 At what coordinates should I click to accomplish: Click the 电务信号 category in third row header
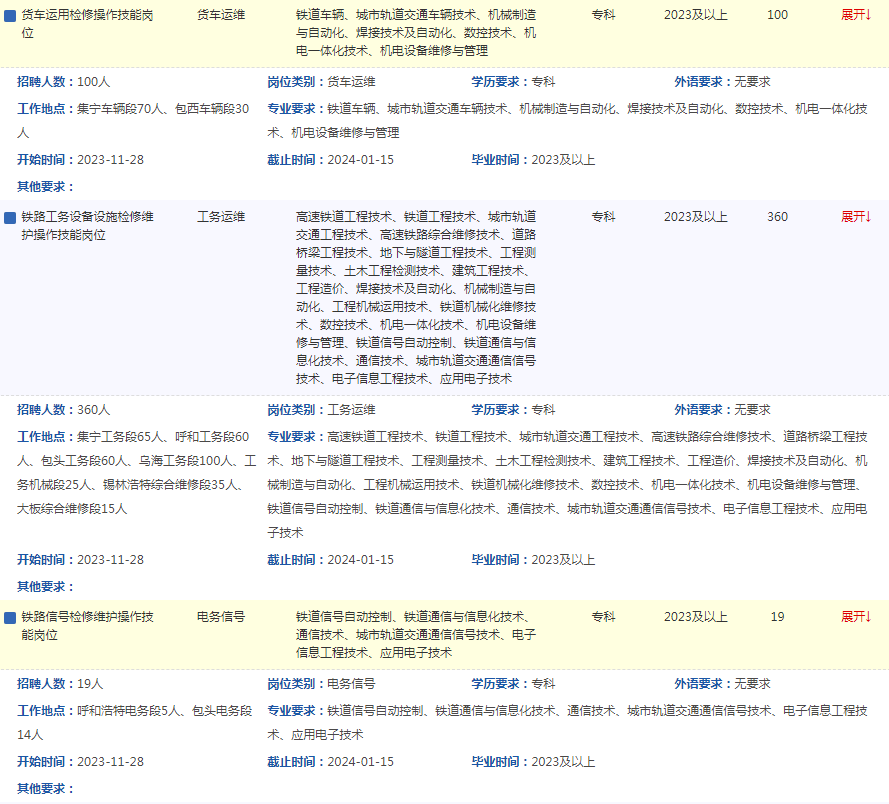[221, 617]
